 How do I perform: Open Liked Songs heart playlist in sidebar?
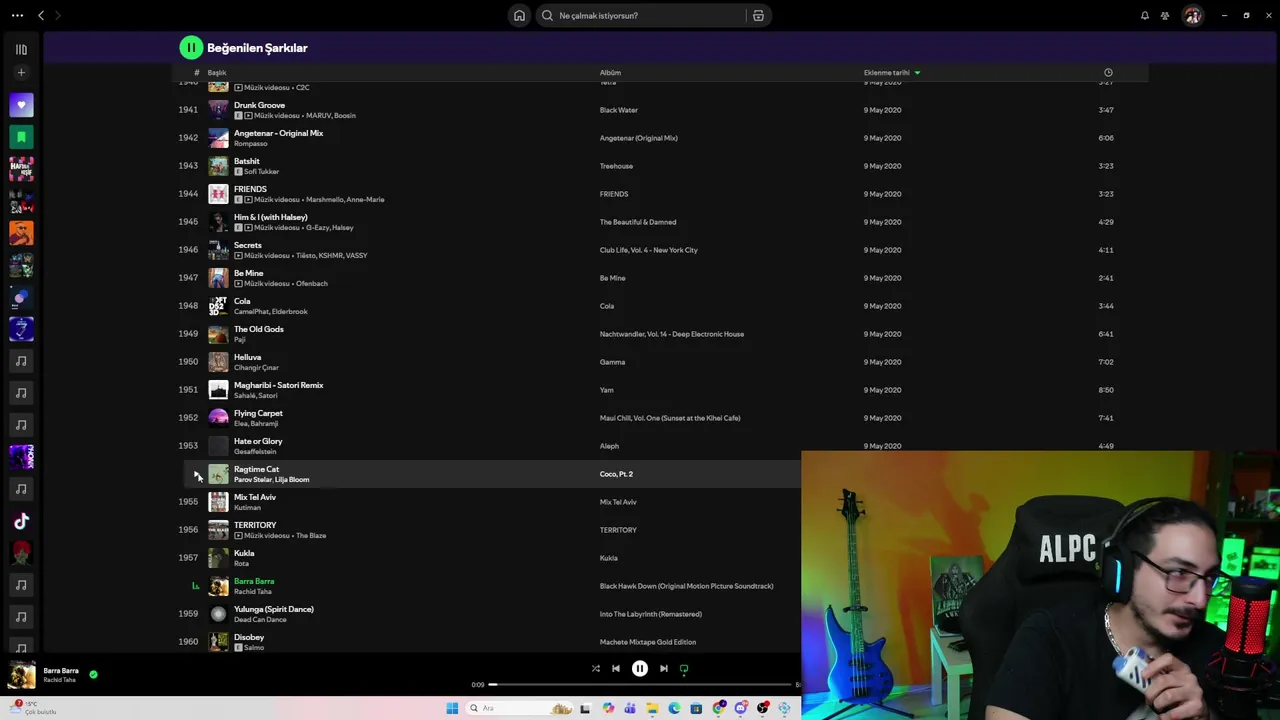click(21, 105)
